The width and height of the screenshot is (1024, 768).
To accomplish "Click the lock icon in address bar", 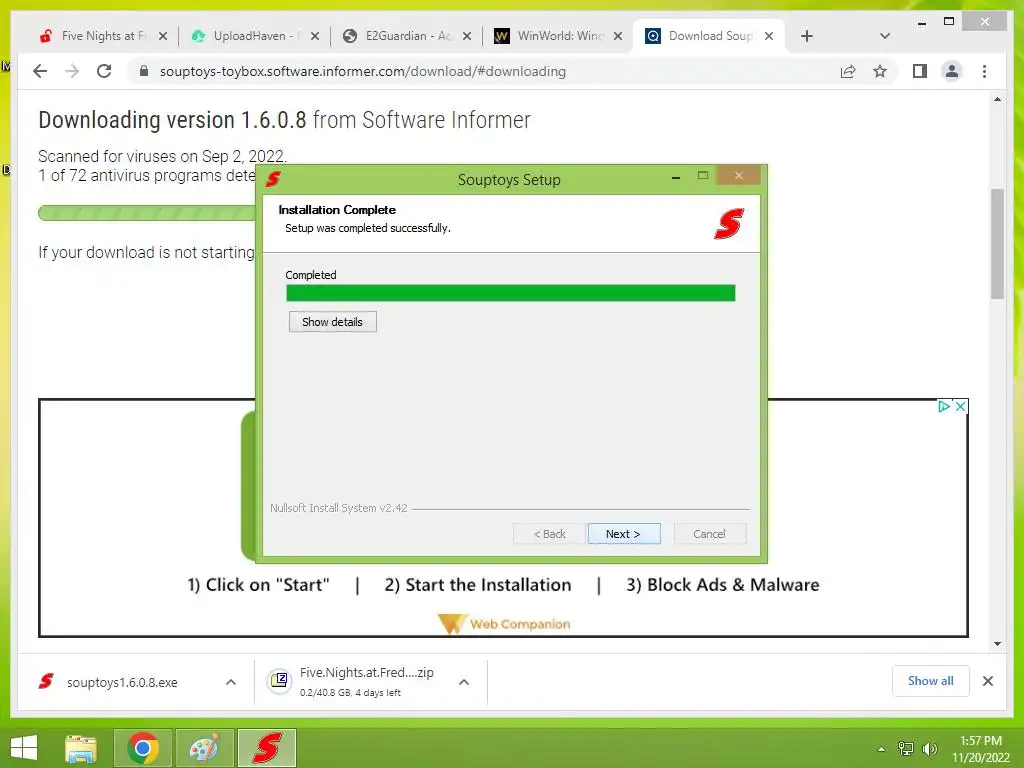I will pos(144,71).
